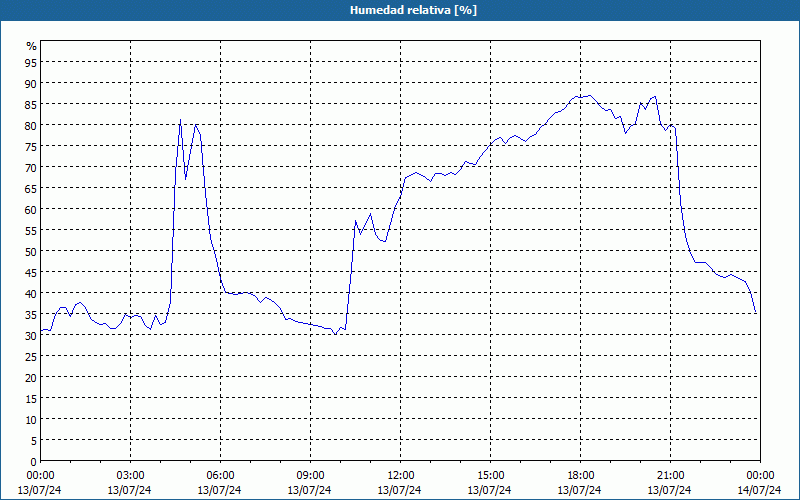Select the 55 y-axis tick label
The height and width of the screenshot is (500, 800).
tap(31, 231)
